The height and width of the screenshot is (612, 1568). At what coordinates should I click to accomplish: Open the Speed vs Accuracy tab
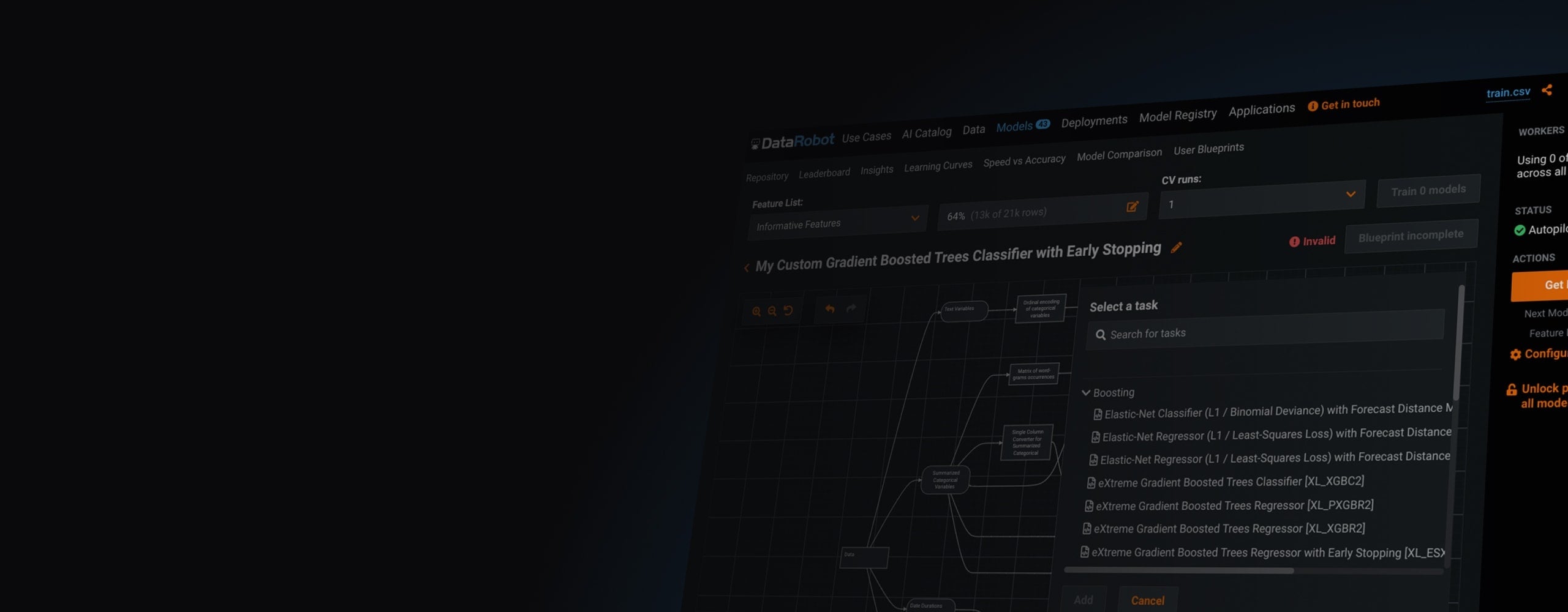pos(1024,160)
